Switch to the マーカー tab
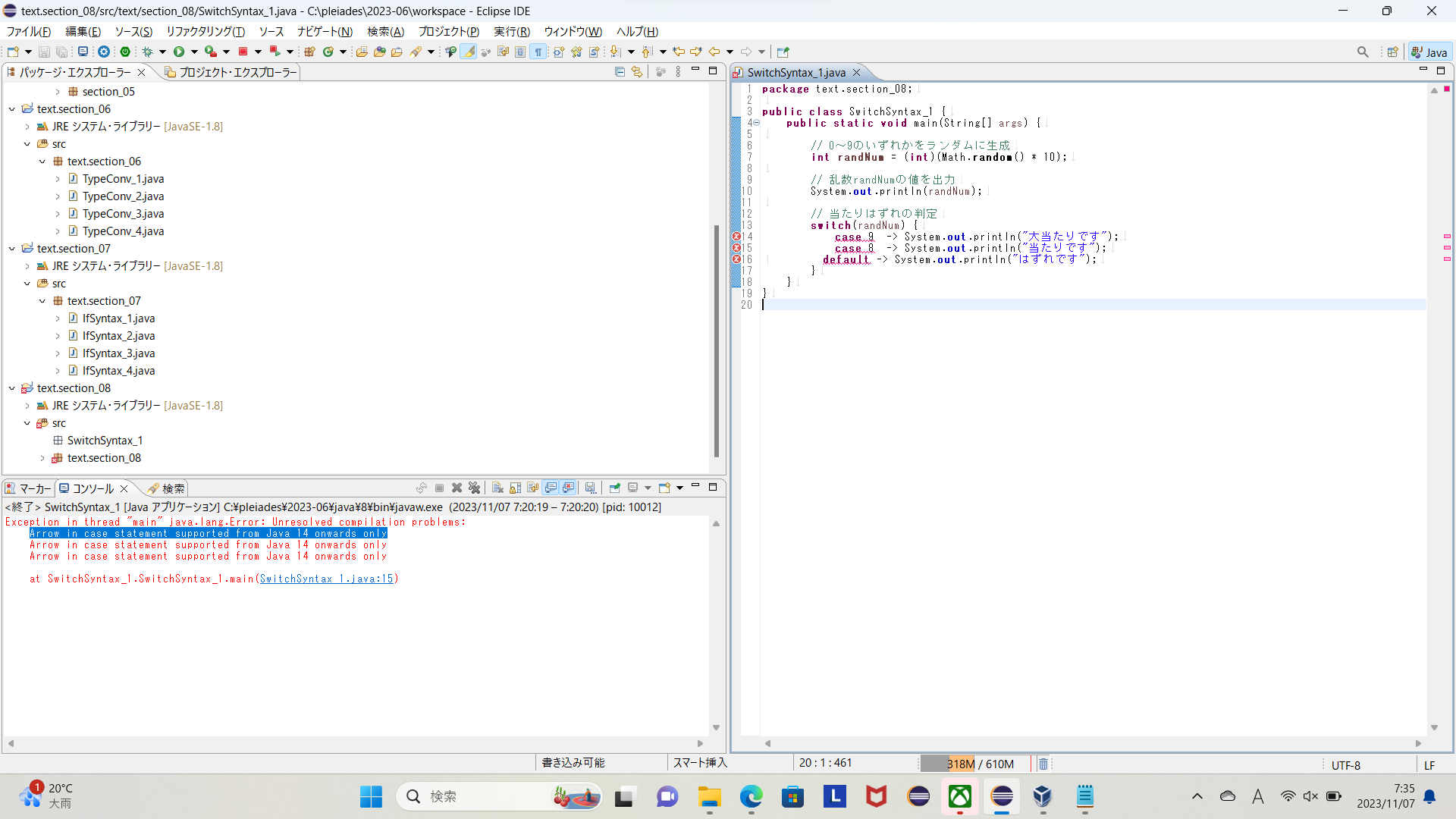Screen dimensions: 1456x819 (28, 488)
